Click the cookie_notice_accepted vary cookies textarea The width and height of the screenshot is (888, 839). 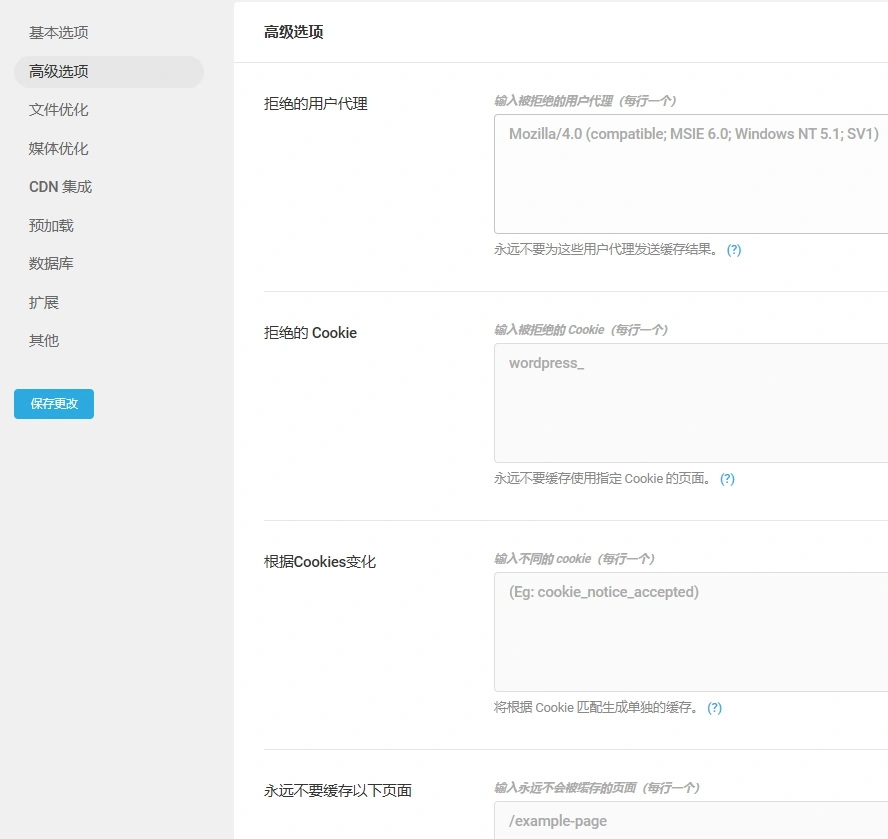pyautogui.click(x=690, y=632)
